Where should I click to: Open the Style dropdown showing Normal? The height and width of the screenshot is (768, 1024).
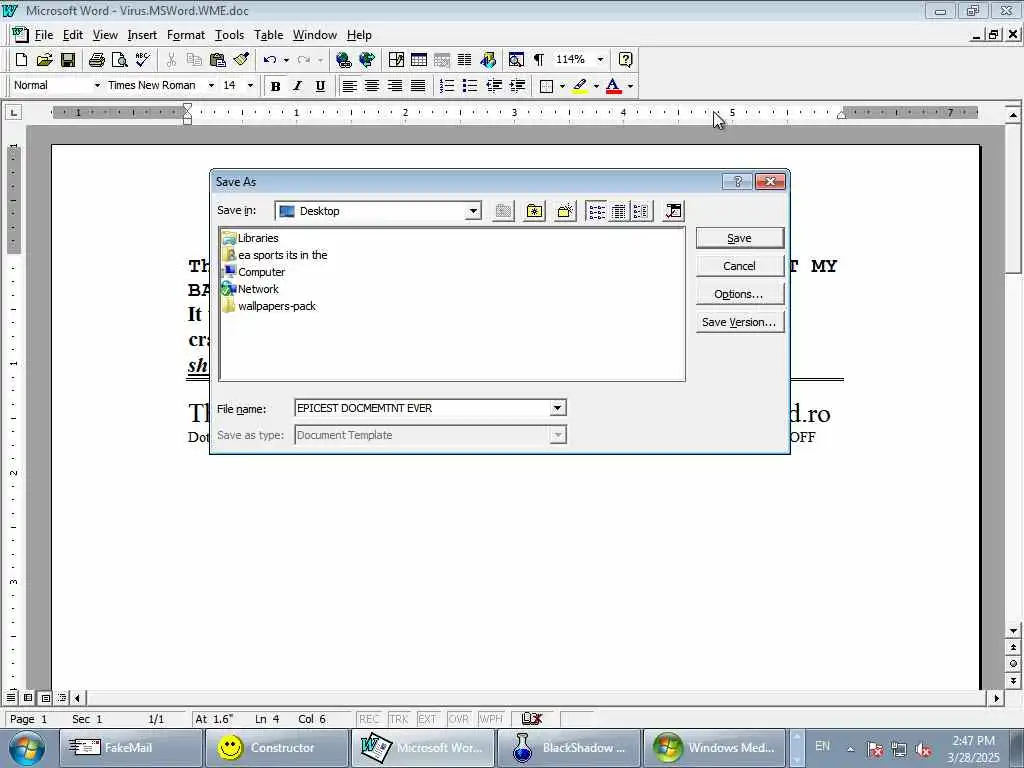tap(97, 86)
